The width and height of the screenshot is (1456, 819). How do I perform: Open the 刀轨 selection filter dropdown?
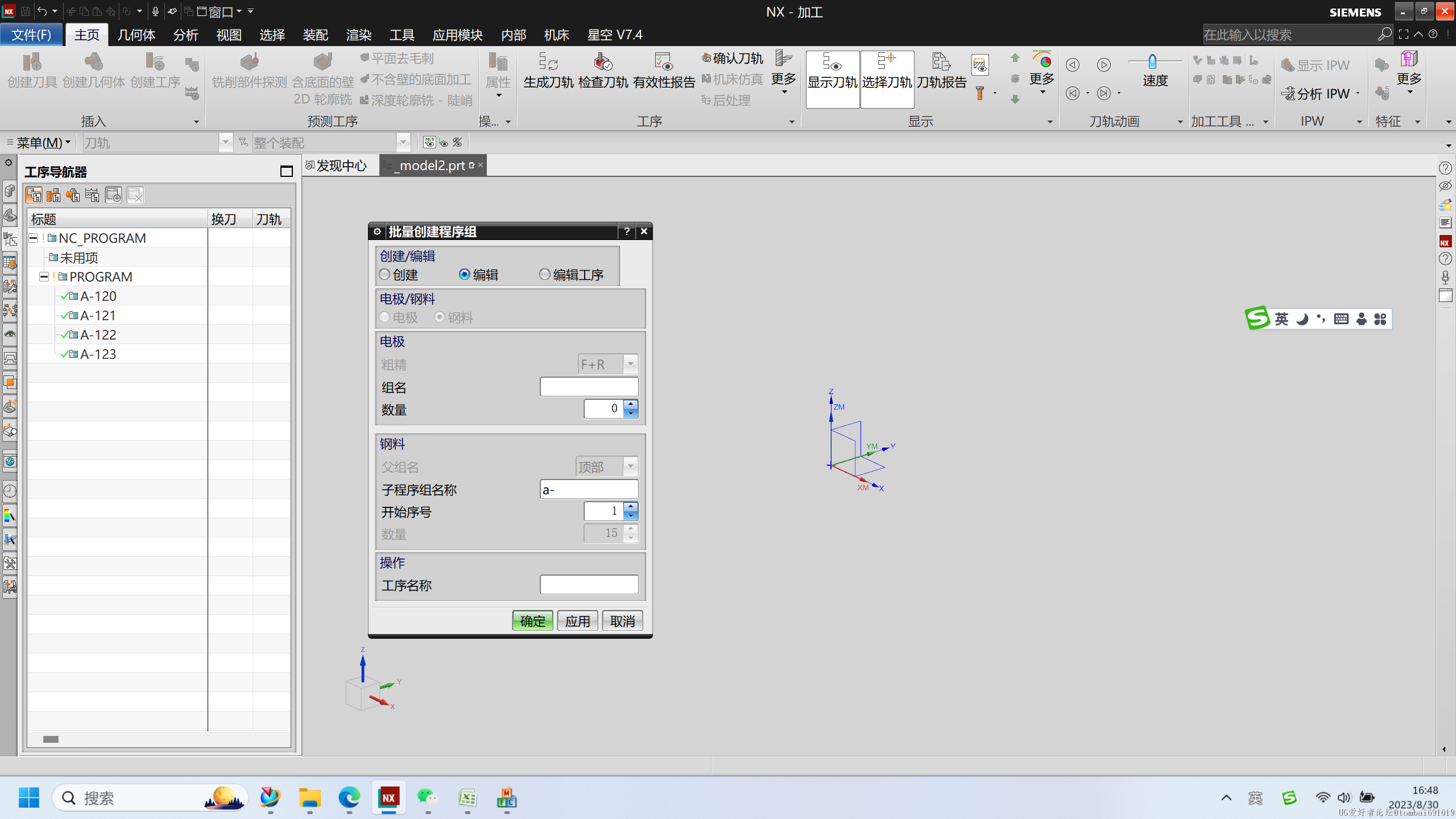click(x=226, y=142)
